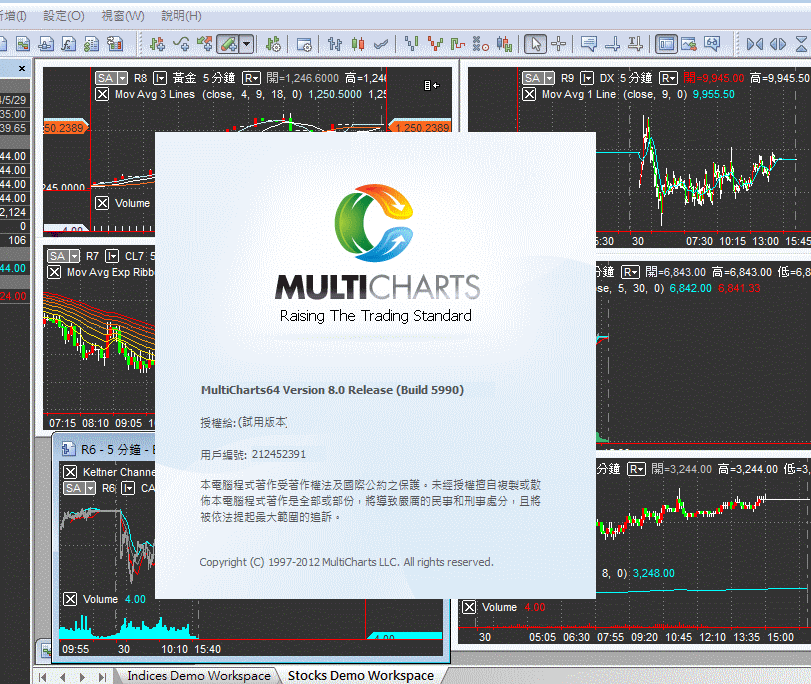Toggle Volume checkbox in lower-right chart
This screenshot has width=811, height=684.
tap(469, 607)
